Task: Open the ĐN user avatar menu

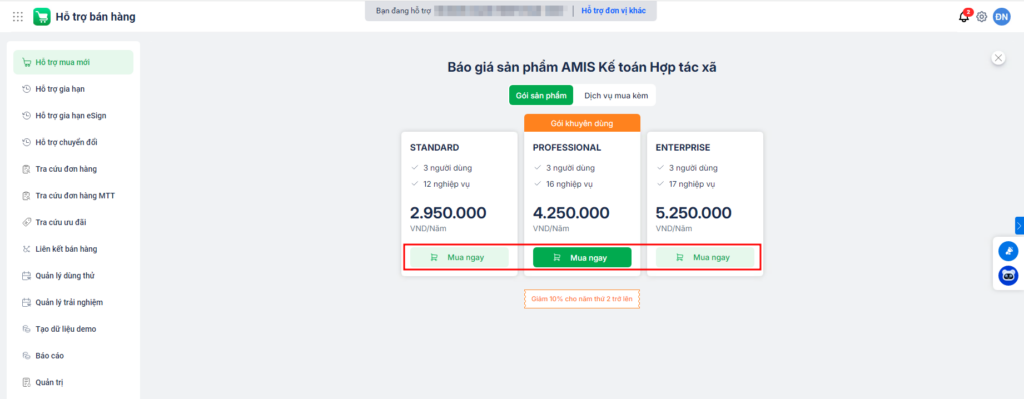Action: (1002, 17)
